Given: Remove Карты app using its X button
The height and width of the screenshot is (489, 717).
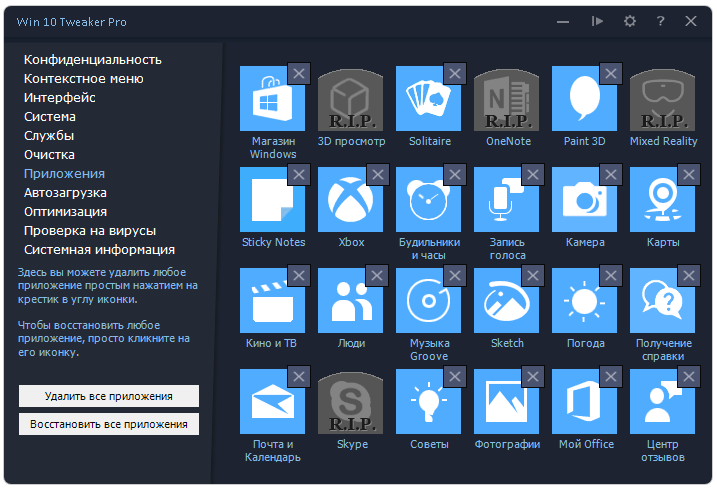Looking at the screenshot, I should click(689, 175).
